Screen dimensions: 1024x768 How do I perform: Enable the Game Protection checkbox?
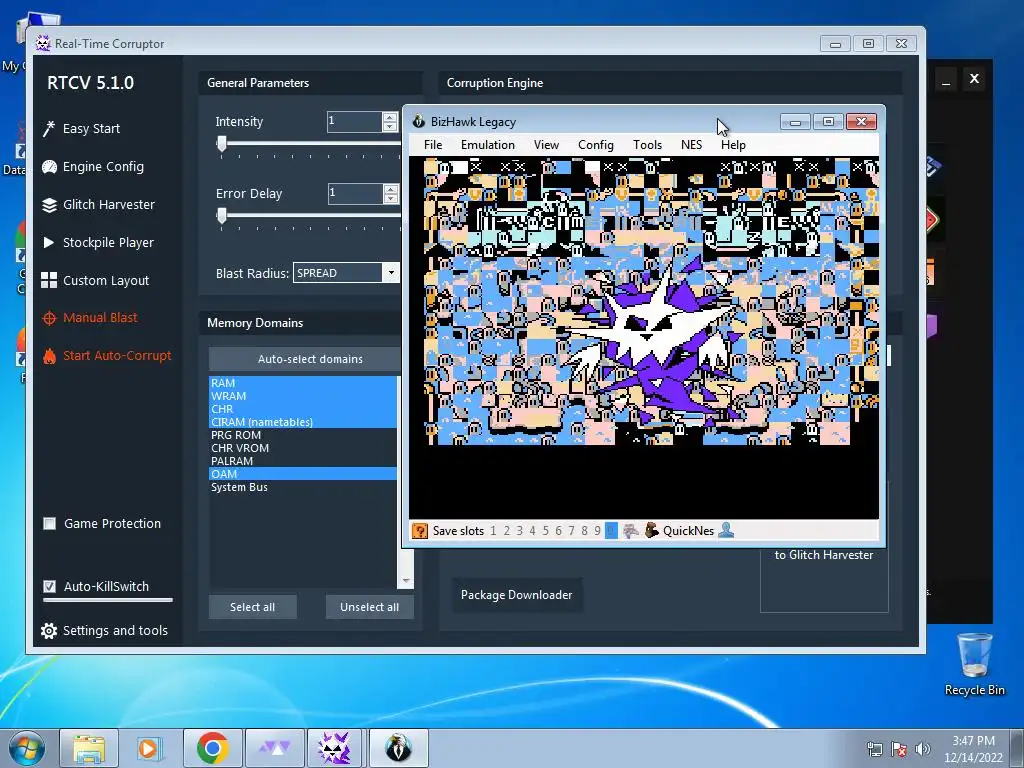tap(49, 524)
